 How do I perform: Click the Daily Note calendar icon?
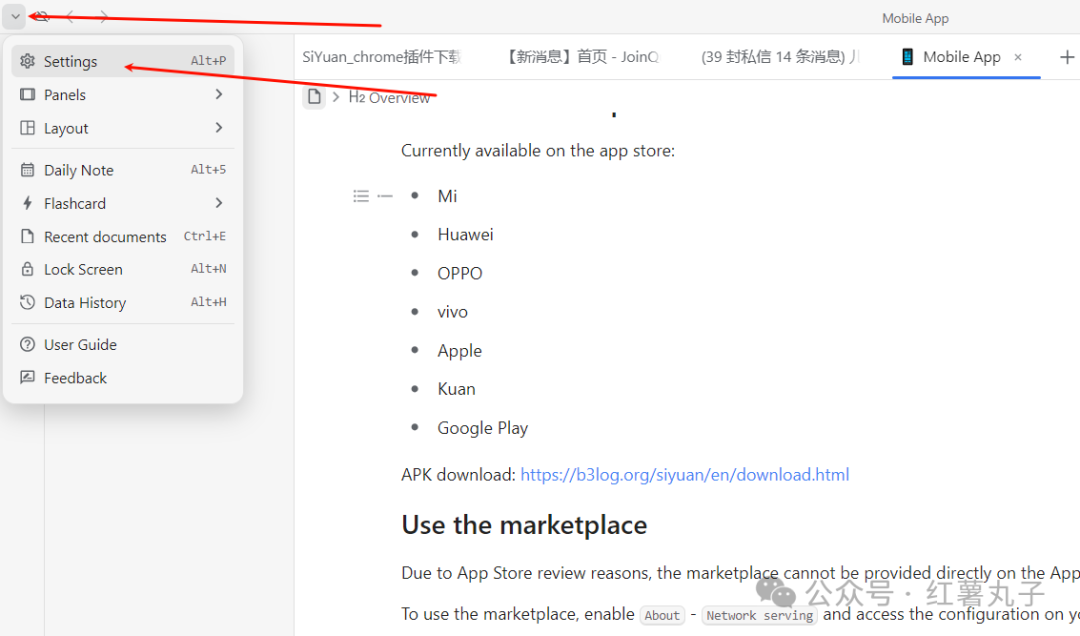[28, 170]
